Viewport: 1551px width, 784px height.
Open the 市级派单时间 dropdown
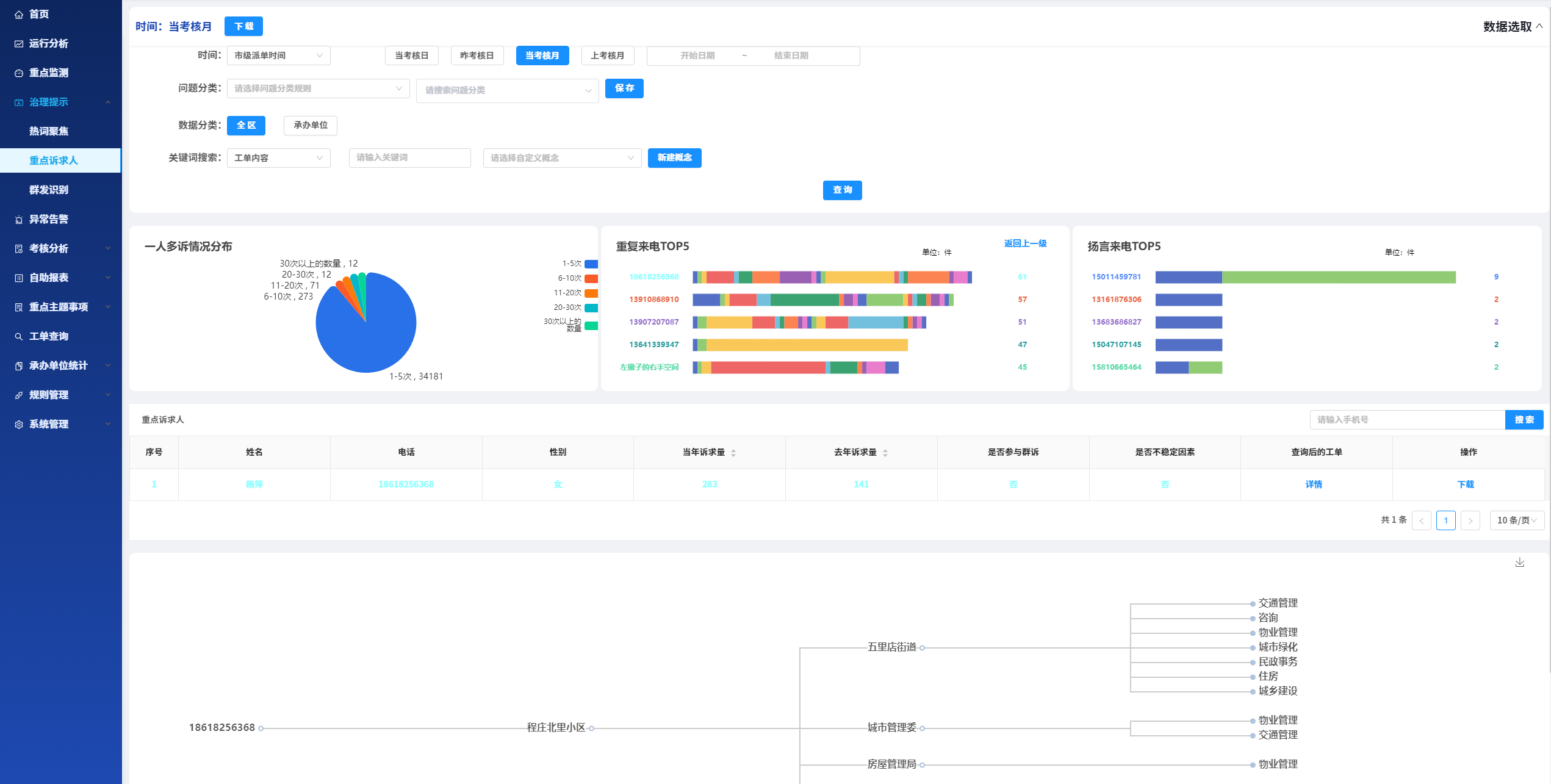[278, 56]
